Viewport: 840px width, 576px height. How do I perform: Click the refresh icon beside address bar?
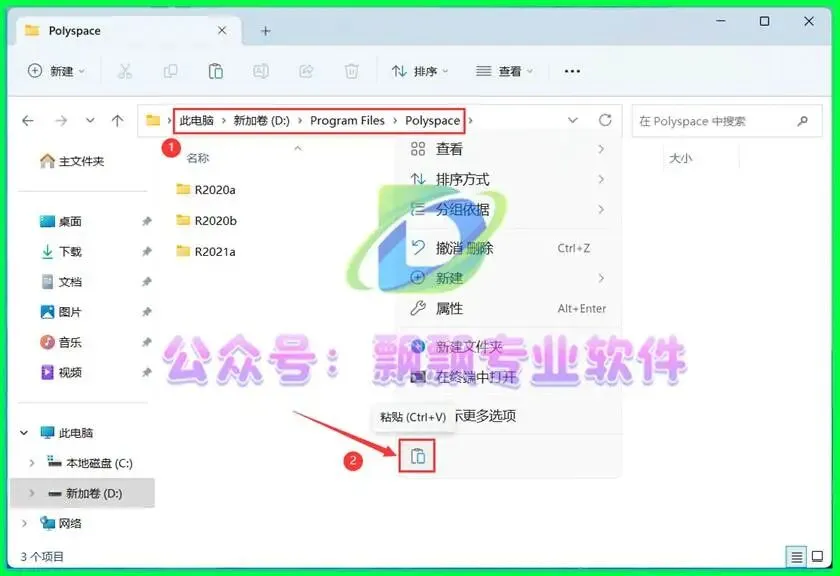605,120
